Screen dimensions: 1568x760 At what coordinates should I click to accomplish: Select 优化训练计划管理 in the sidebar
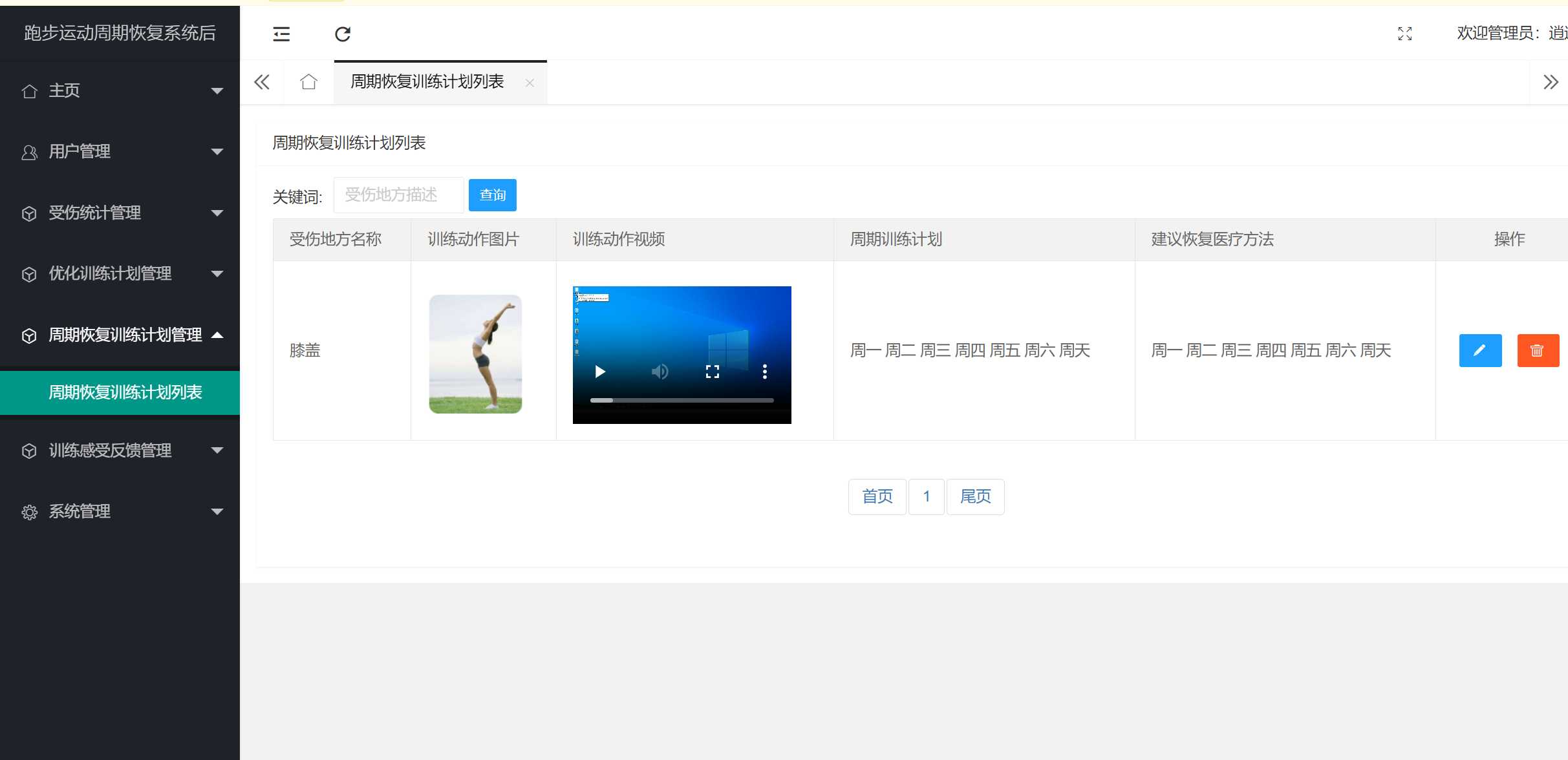pos(110,273)
